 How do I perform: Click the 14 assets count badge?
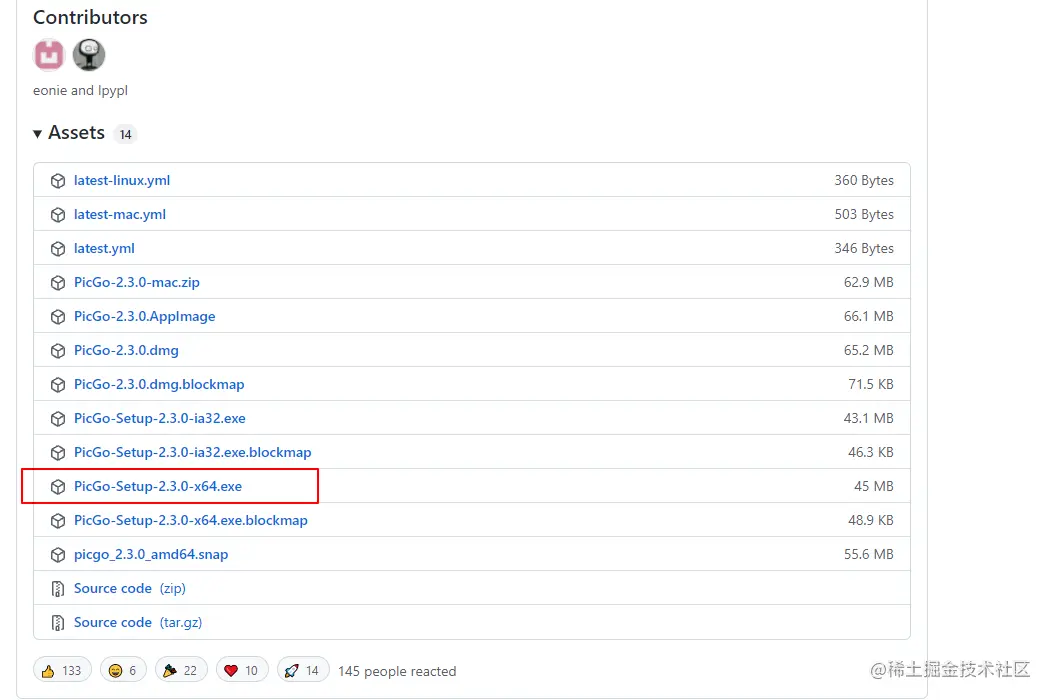(125, 134)
